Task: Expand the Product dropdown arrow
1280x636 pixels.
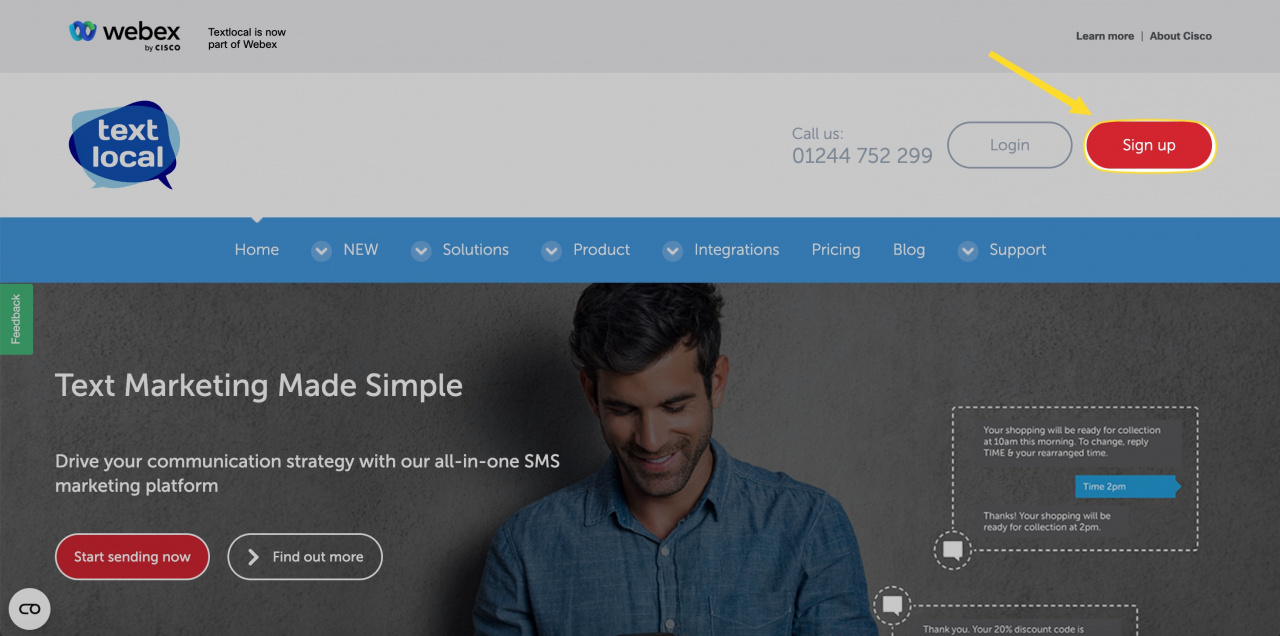Action: click(551, 251)
